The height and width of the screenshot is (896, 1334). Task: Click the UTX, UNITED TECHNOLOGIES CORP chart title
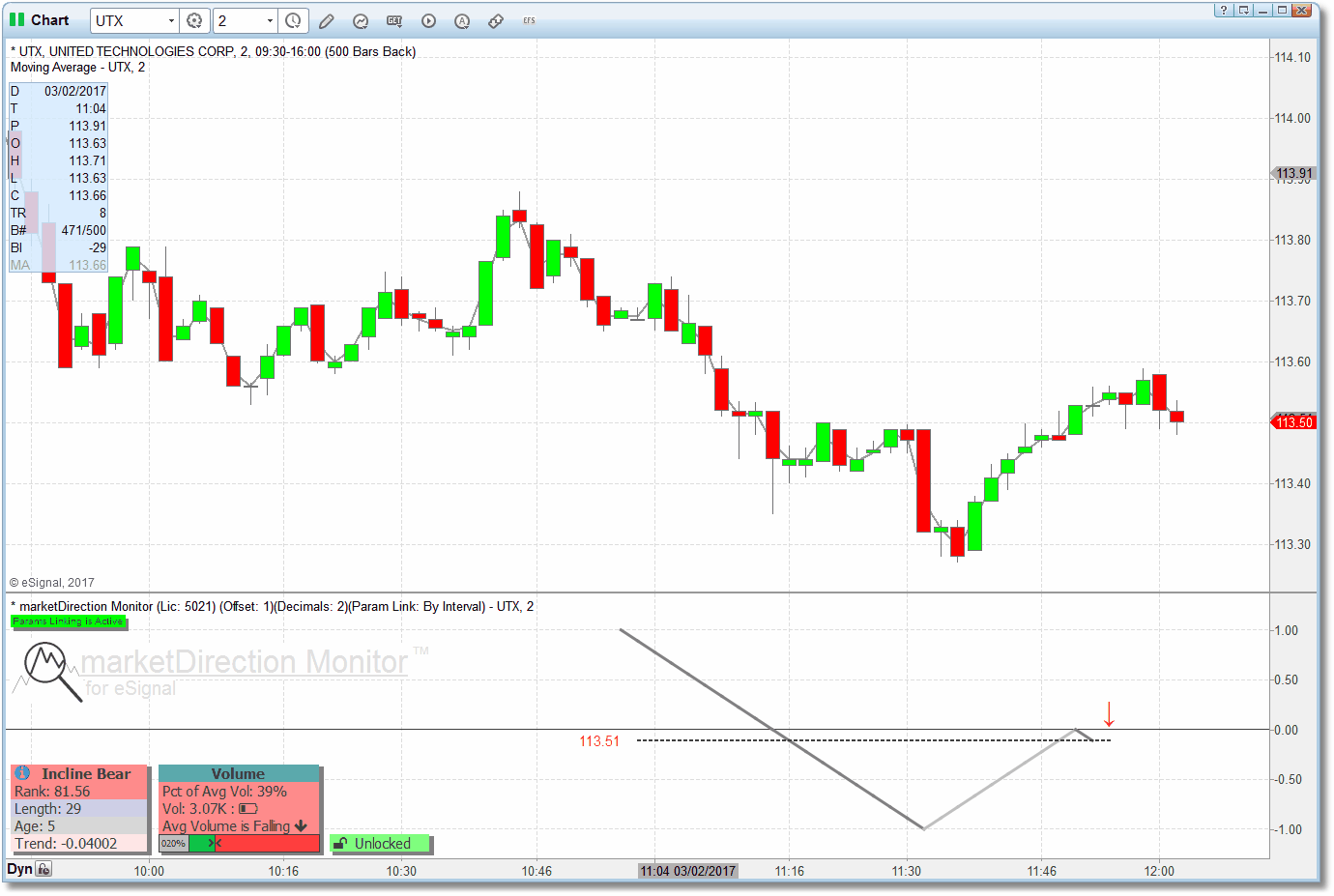coord(214,51)
